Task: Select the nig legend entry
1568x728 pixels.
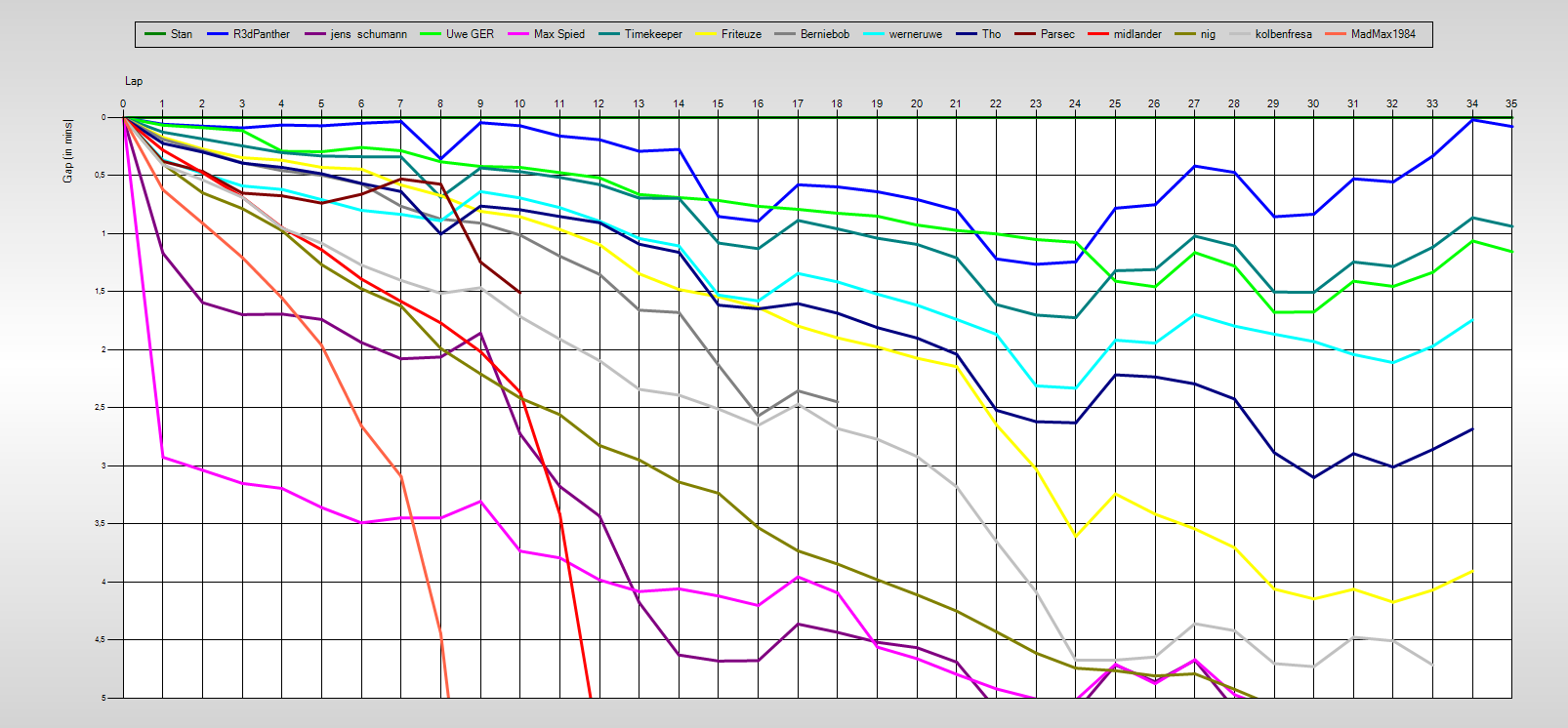Action: click(x=1194, y=34)
